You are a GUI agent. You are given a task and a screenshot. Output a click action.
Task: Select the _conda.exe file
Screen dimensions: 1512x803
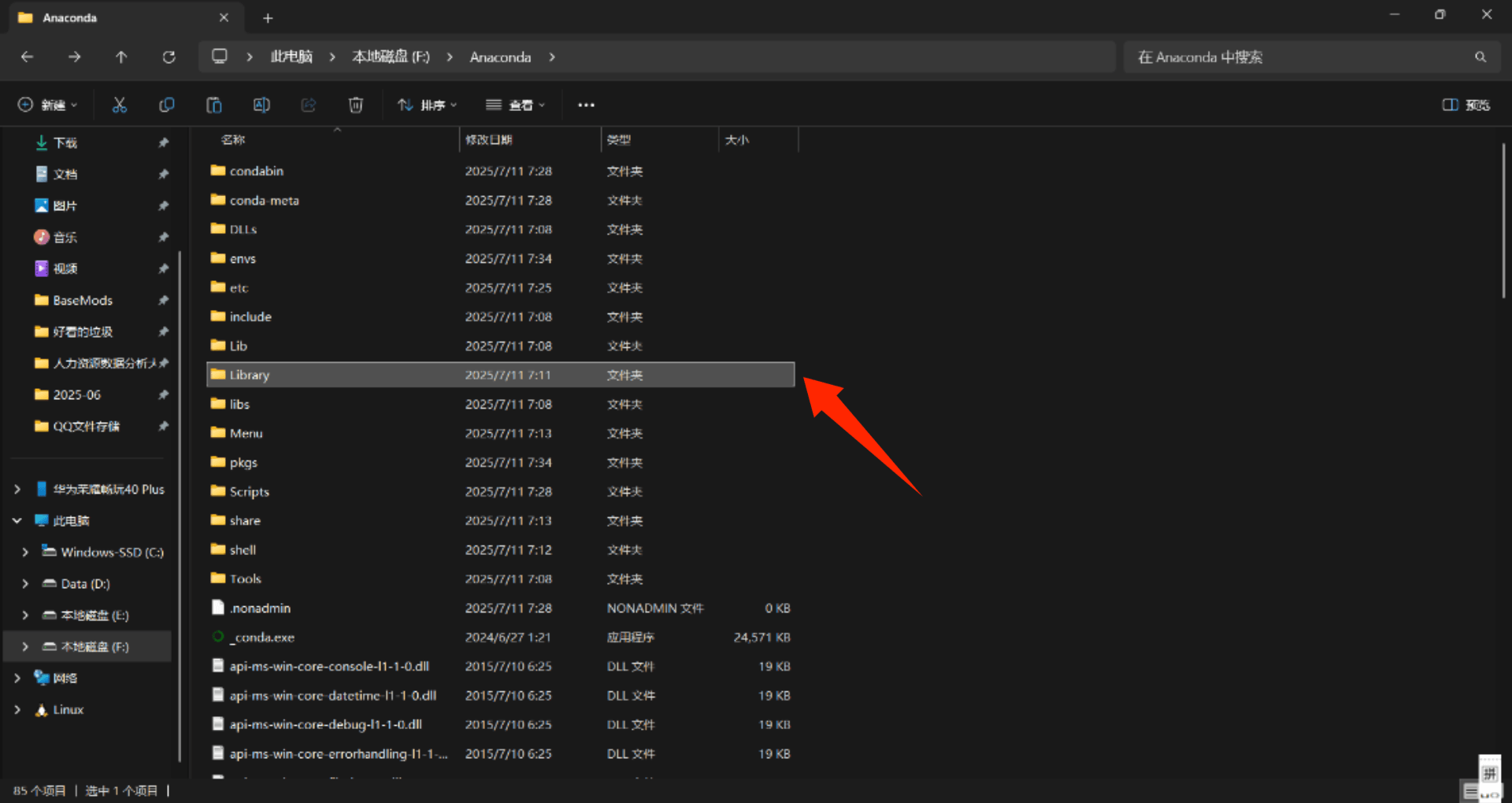500,637
